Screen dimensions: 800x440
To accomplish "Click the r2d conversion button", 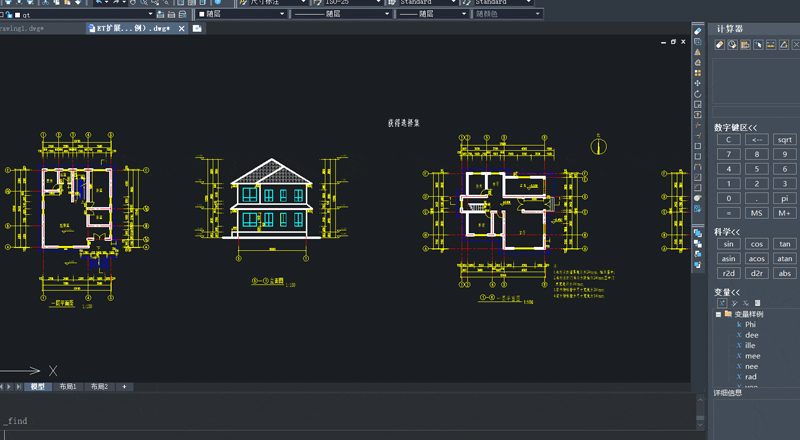I will click(729, 274).
